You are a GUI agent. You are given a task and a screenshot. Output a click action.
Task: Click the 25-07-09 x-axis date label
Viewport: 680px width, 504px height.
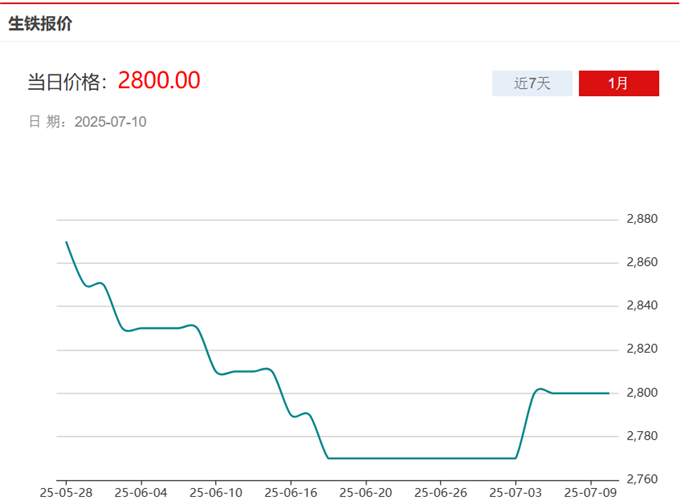[x=590, y=492]
